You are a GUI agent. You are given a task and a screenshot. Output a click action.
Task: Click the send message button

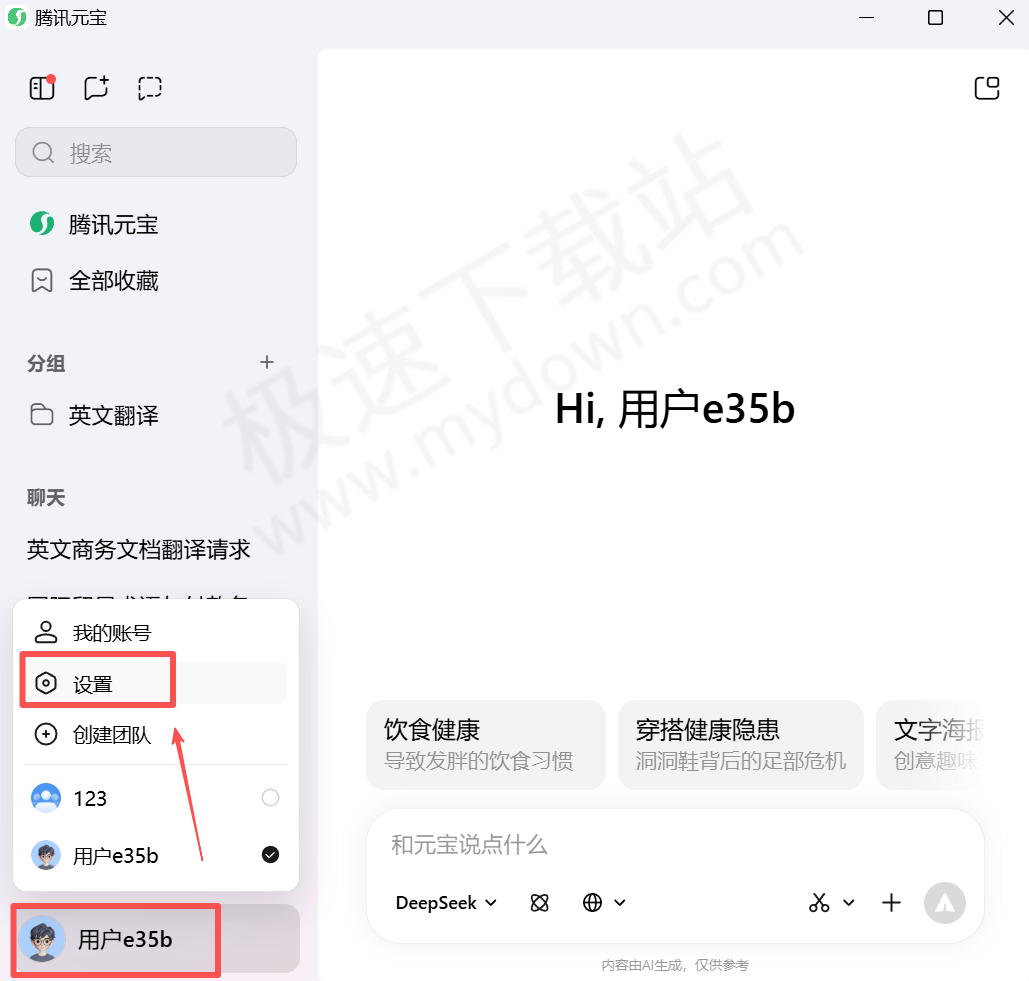pyautogui.click(x=944, y=903)
